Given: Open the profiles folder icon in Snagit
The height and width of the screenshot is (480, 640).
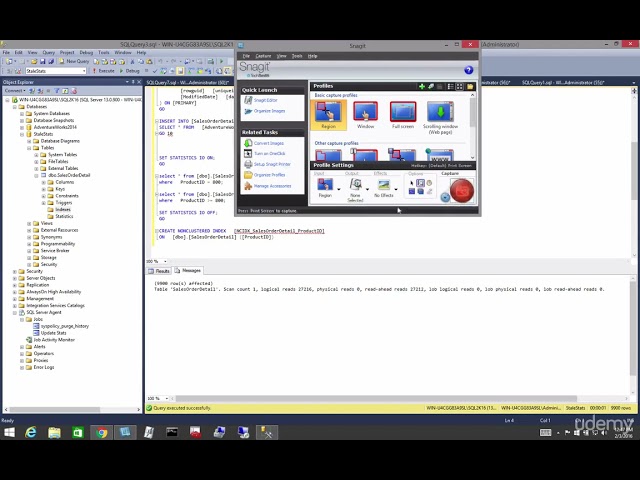Looking at the screenshot, I should tap(470, 86).
